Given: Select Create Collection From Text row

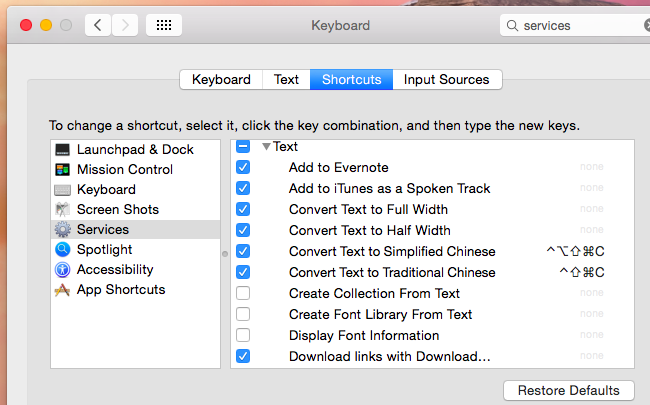Looking at the screenshot, I should click(432, 293).
